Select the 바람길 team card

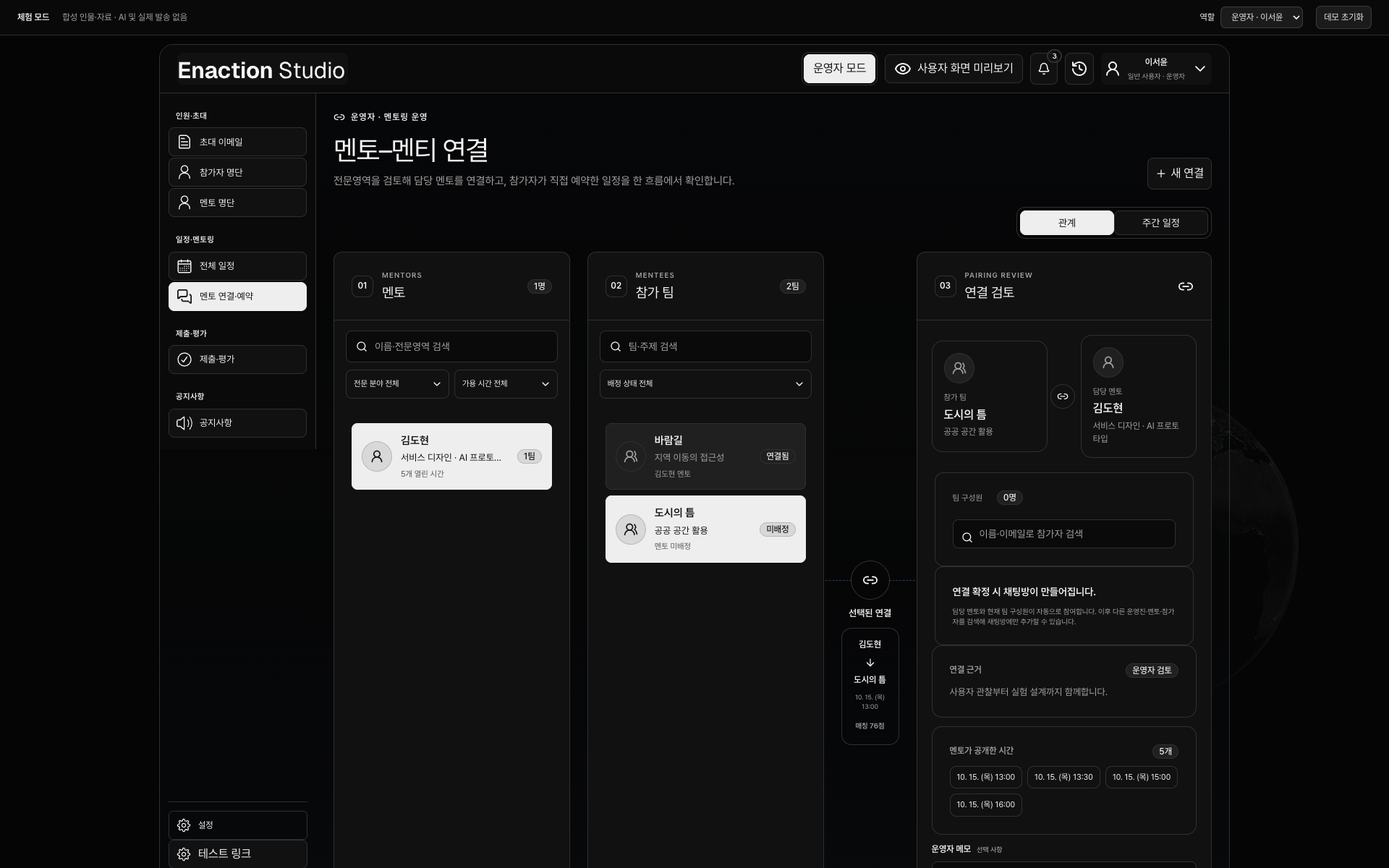click(705, 456)
